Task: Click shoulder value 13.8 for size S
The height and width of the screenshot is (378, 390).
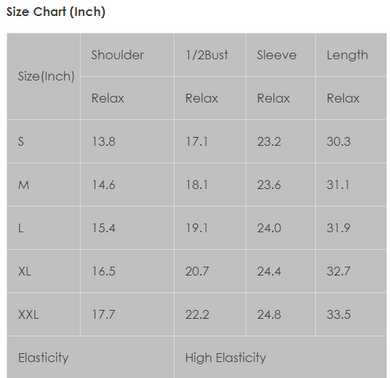Action: [104, 141]
